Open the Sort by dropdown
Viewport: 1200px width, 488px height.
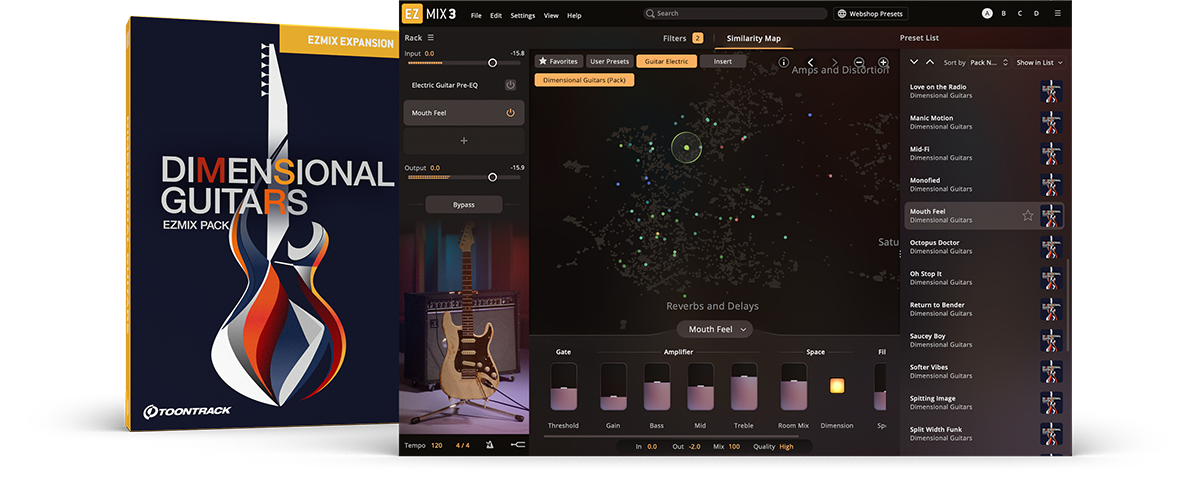(990, 62)
